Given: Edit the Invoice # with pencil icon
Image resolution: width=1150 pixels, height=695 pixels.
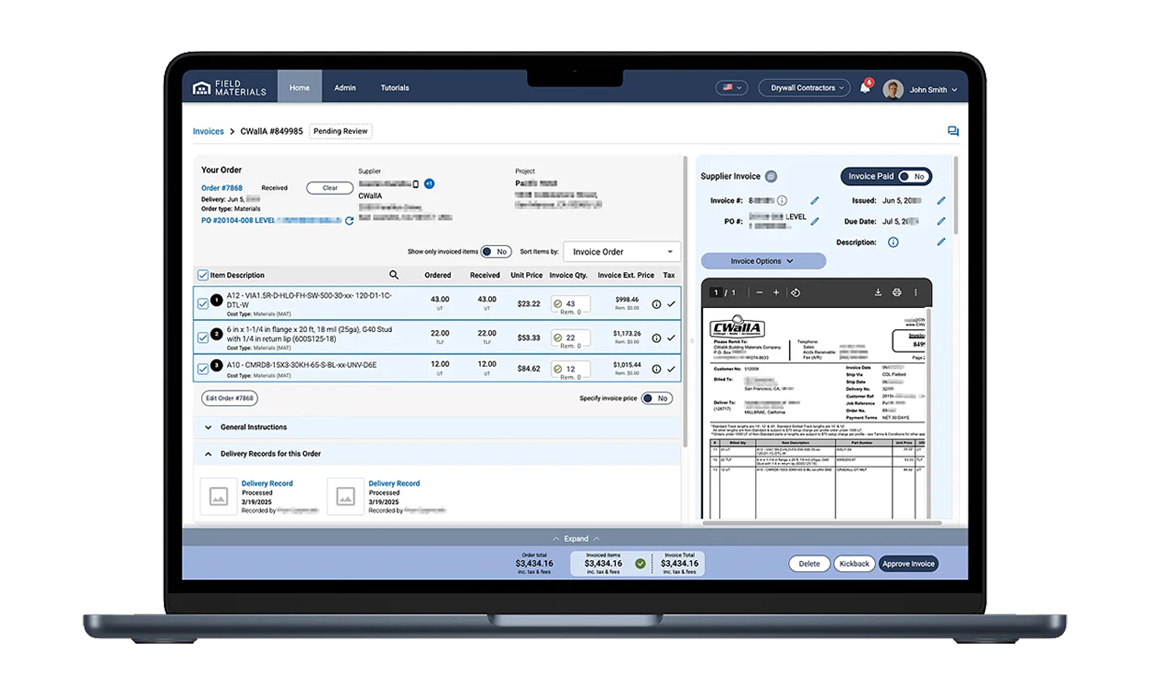Looking at the screenshot, I should (x=815, y=201).
